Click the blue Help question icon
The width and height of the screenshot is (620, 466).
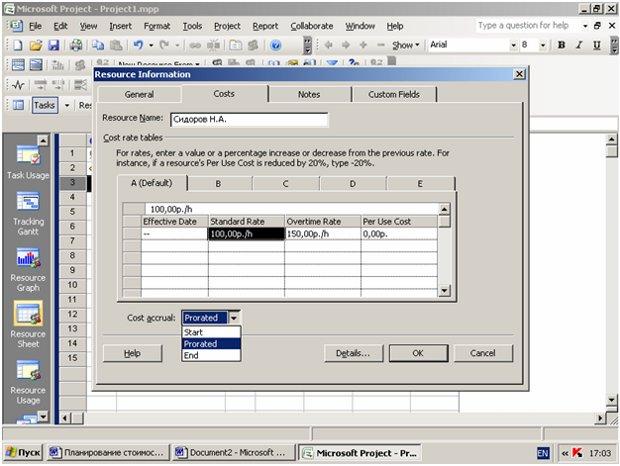(276, 45)
